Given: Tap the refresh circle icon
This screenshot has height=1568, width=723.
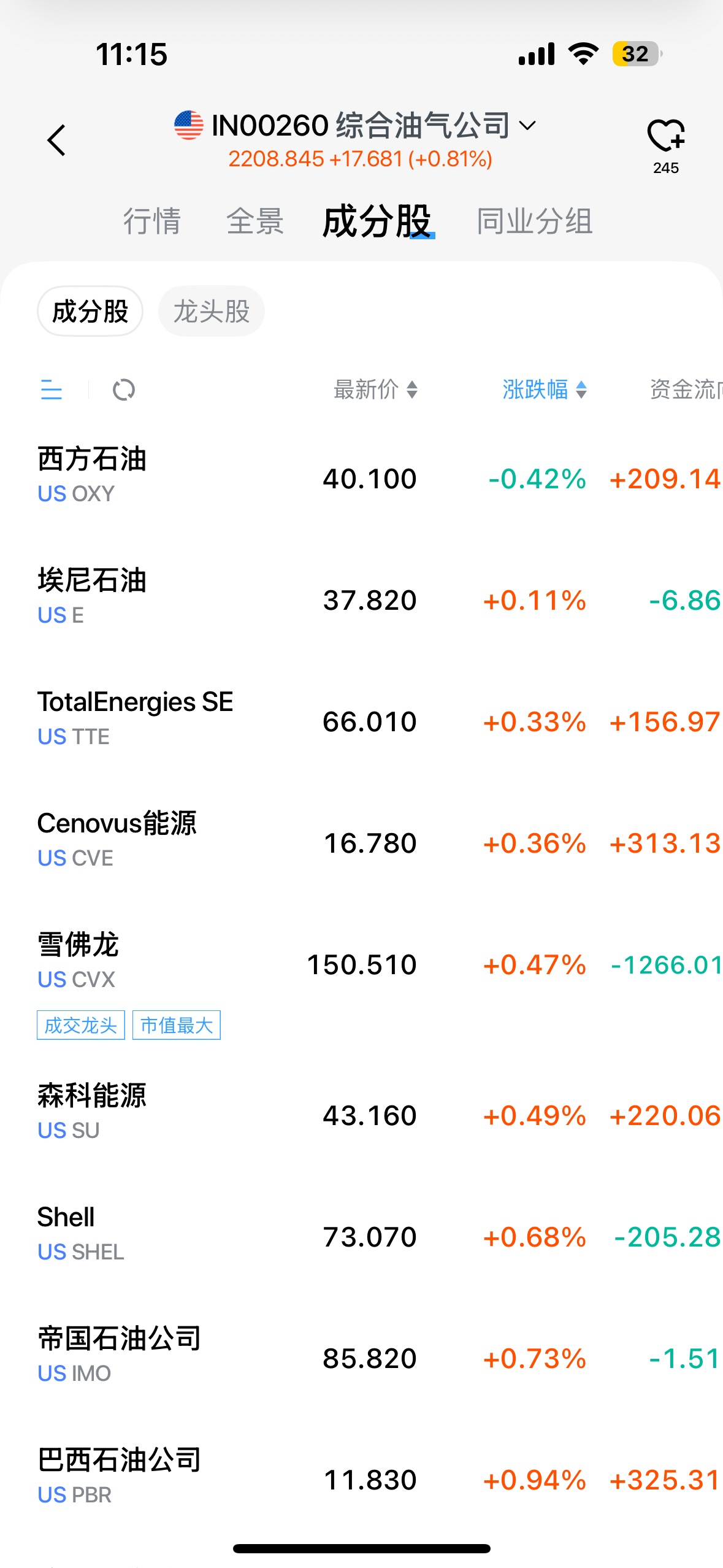Looking at the screenshot, I should (124, 390).
